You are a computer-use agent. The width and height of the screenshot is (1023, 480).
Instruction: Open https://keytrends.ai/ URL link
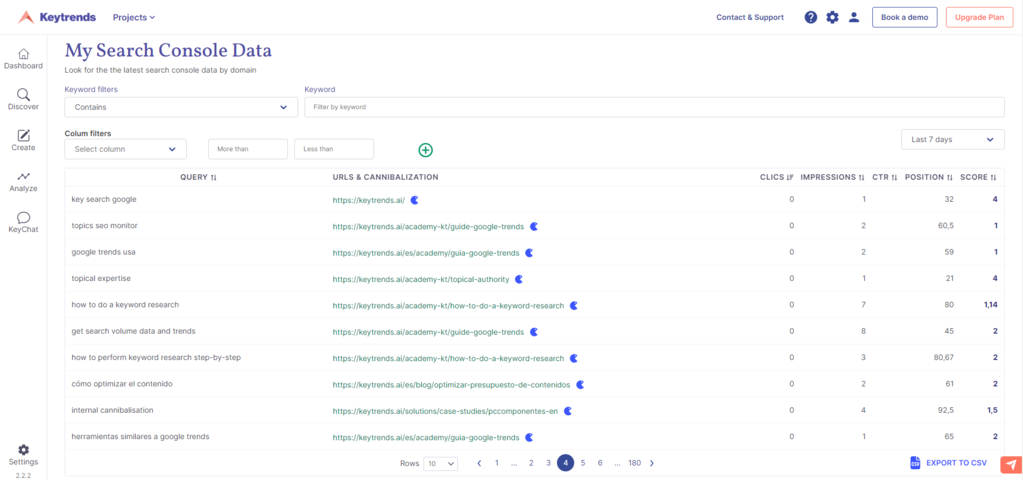pyautogui.click(x=369, y=200)
